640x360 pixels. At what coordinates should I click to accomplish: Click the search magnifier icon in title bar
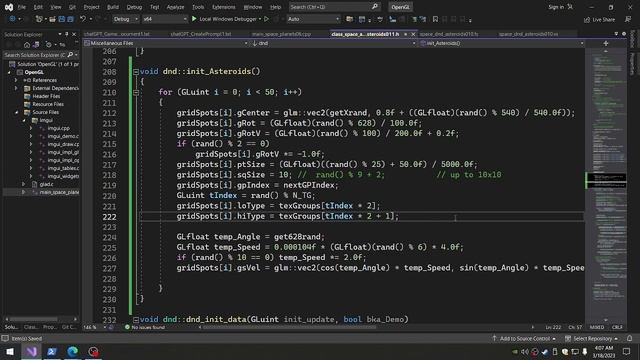pos(375,7)
